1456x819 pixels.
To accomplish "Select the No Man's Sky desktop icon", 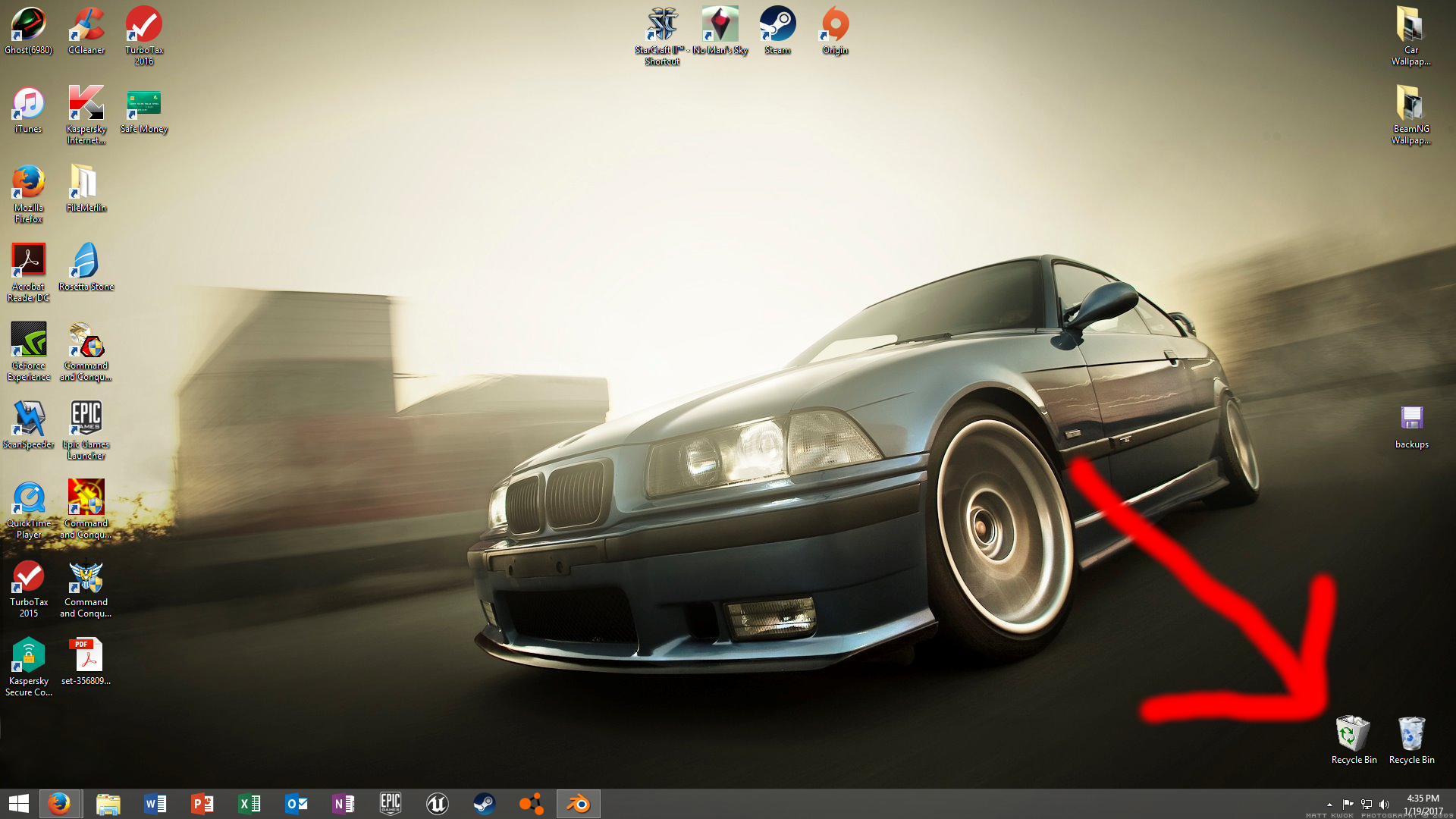I will [720, 30].
